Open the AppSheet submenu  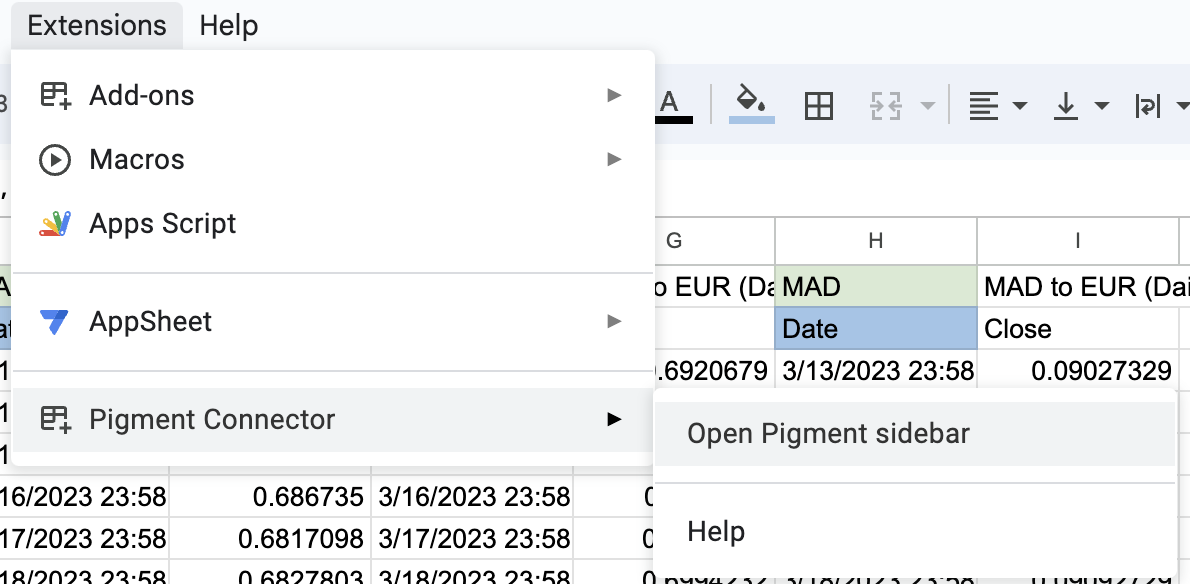click(x=332, y=322)
